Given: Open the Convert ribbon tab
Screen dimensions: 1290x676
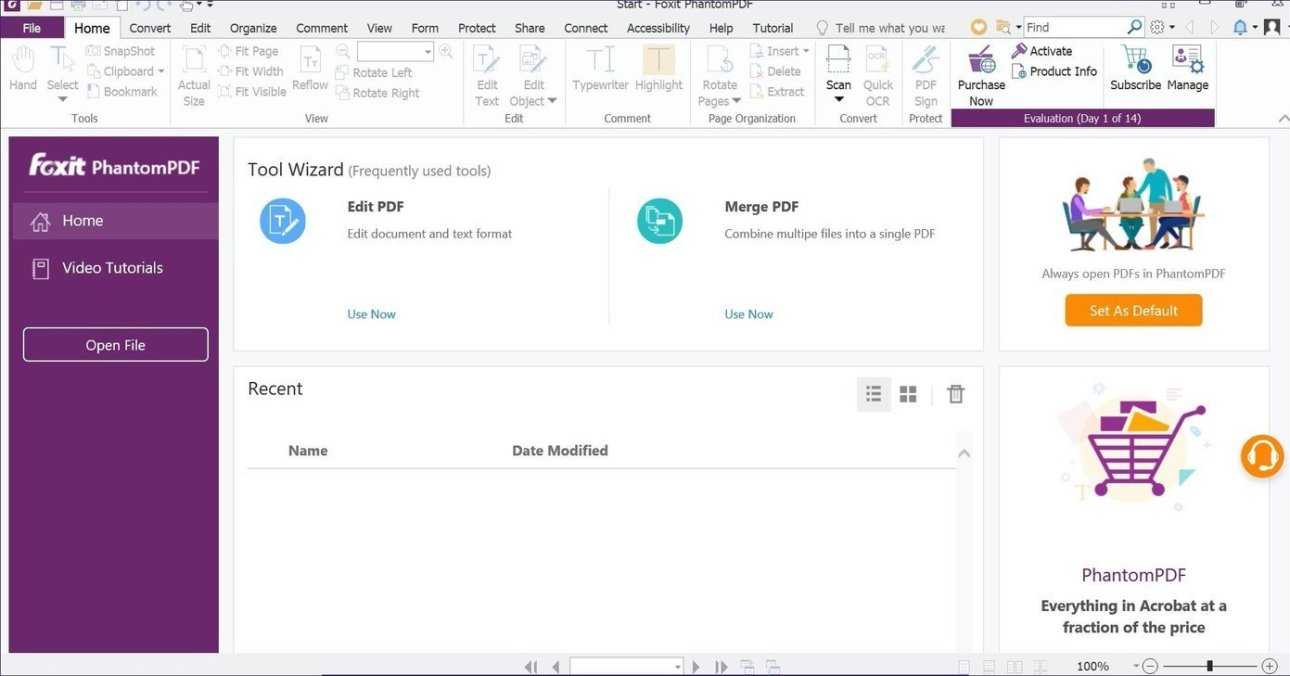Looking at the screenshot, I should coord(150,28).
